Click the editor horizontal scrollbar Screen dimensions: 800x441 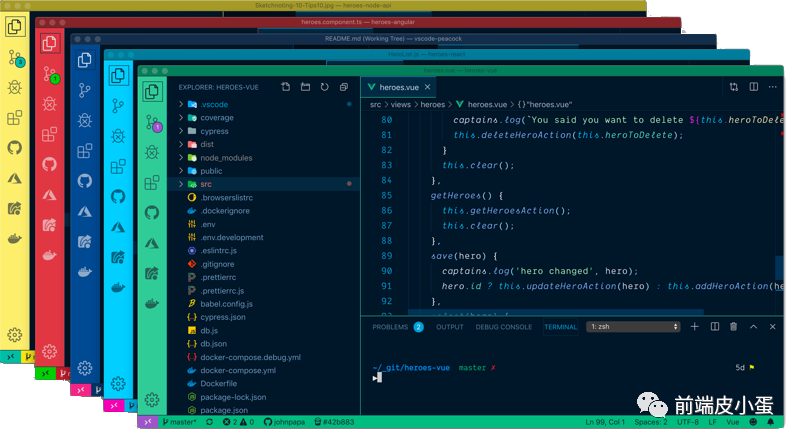(x=556, y=311)
